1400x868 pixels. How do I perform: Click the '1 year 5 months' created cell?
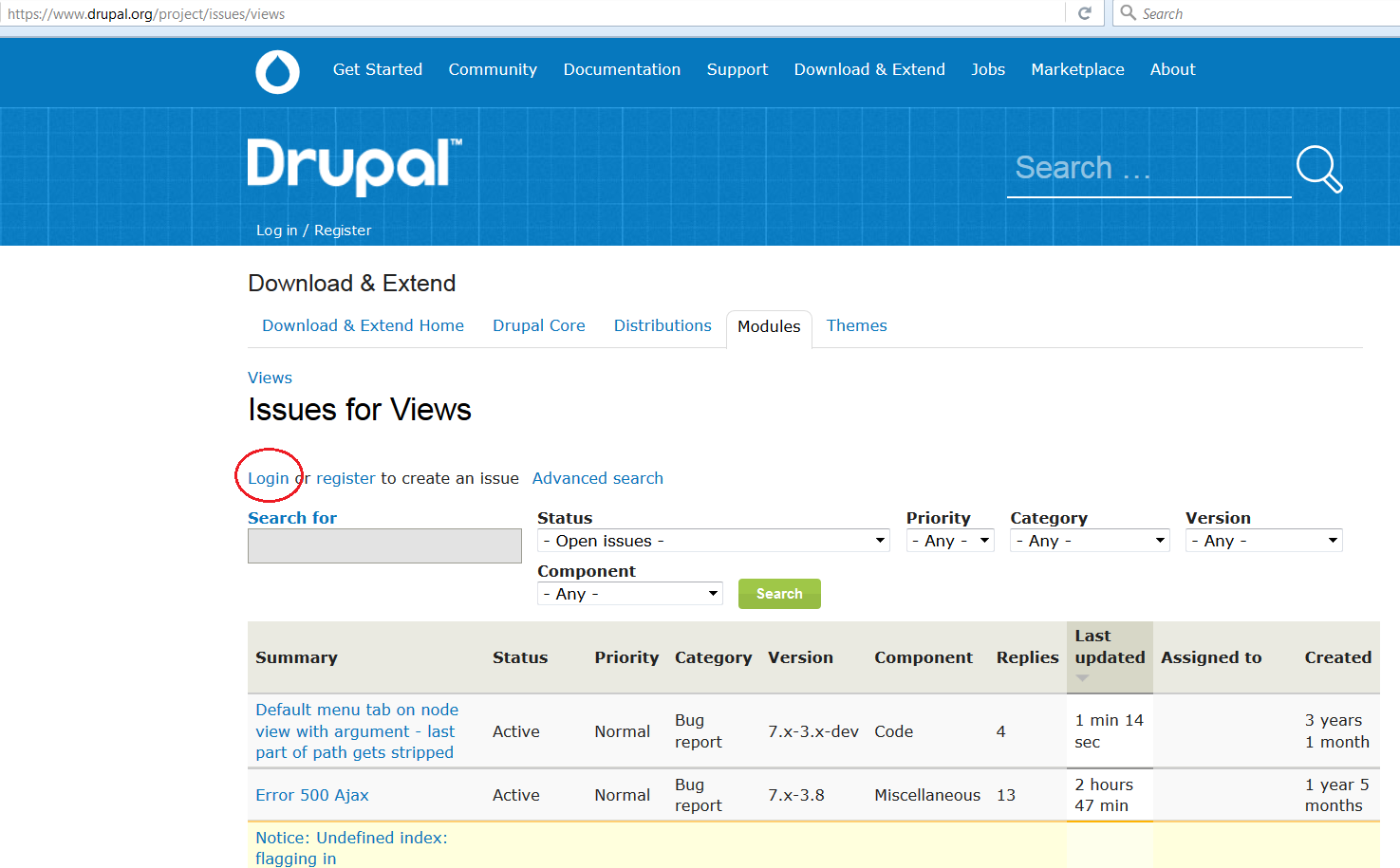1336,795
